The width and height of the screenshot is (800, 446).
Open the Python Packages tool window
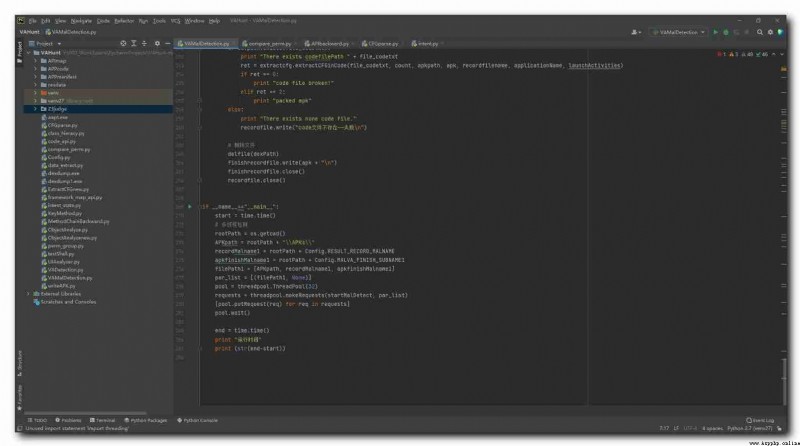(146, 420)
